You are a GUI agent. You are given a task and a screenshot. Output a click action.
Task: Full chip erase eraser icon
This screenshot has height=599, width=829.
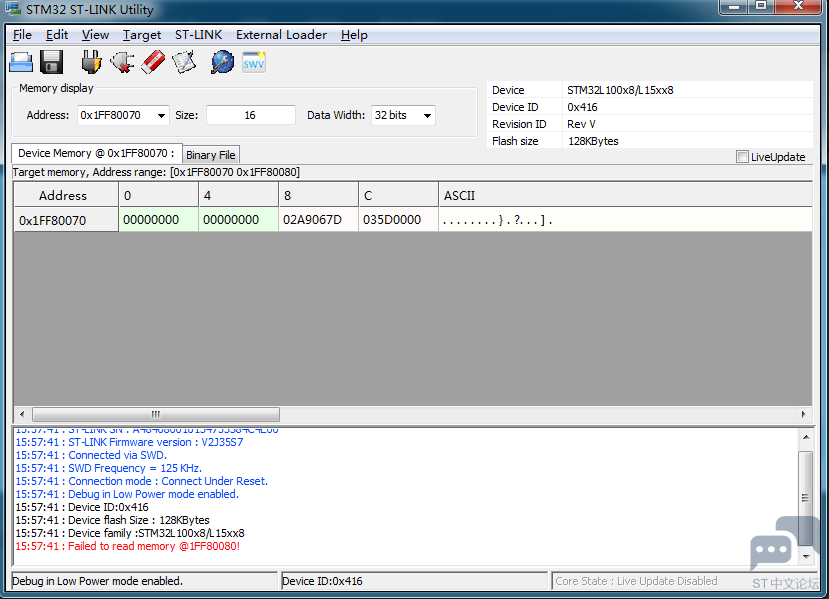pos(153,62)
